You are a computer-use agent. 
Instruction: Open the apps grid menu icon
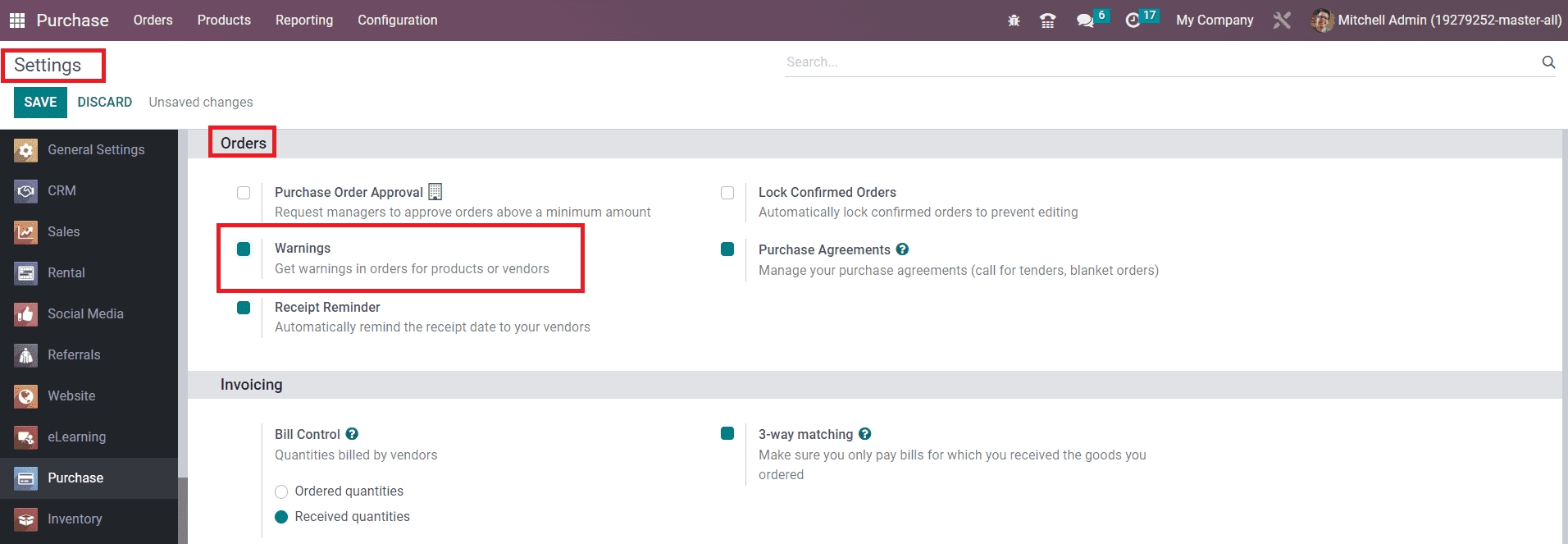click(17, 21)
